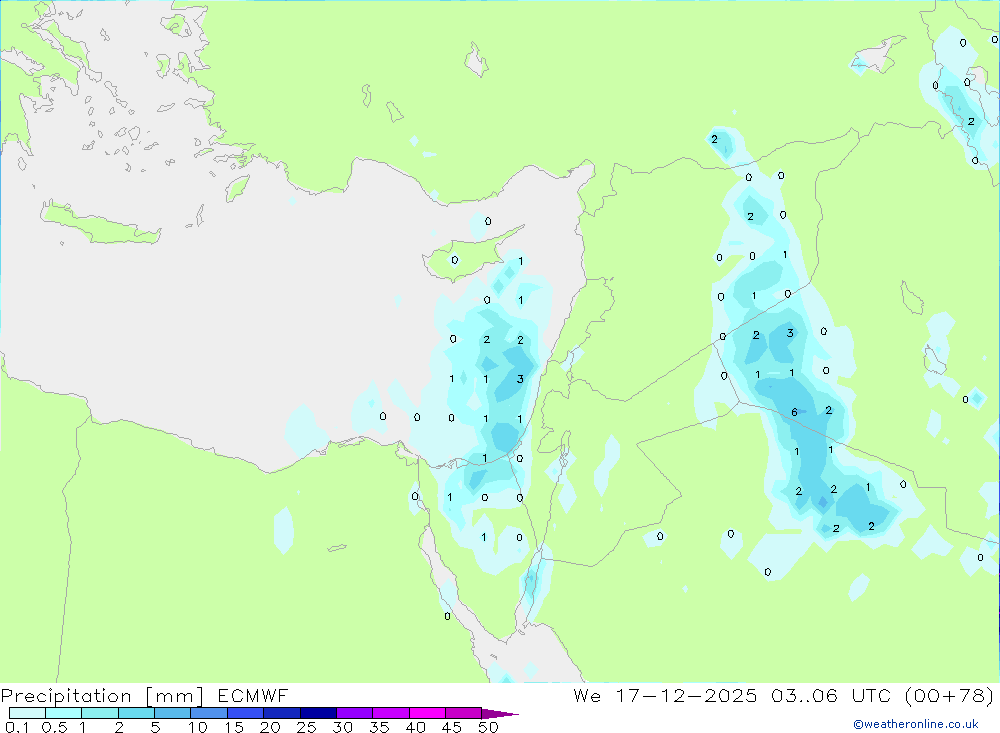
Task: Click the 'ECMWF' model label
Action: pyautogui.click(x=253, y=696)
